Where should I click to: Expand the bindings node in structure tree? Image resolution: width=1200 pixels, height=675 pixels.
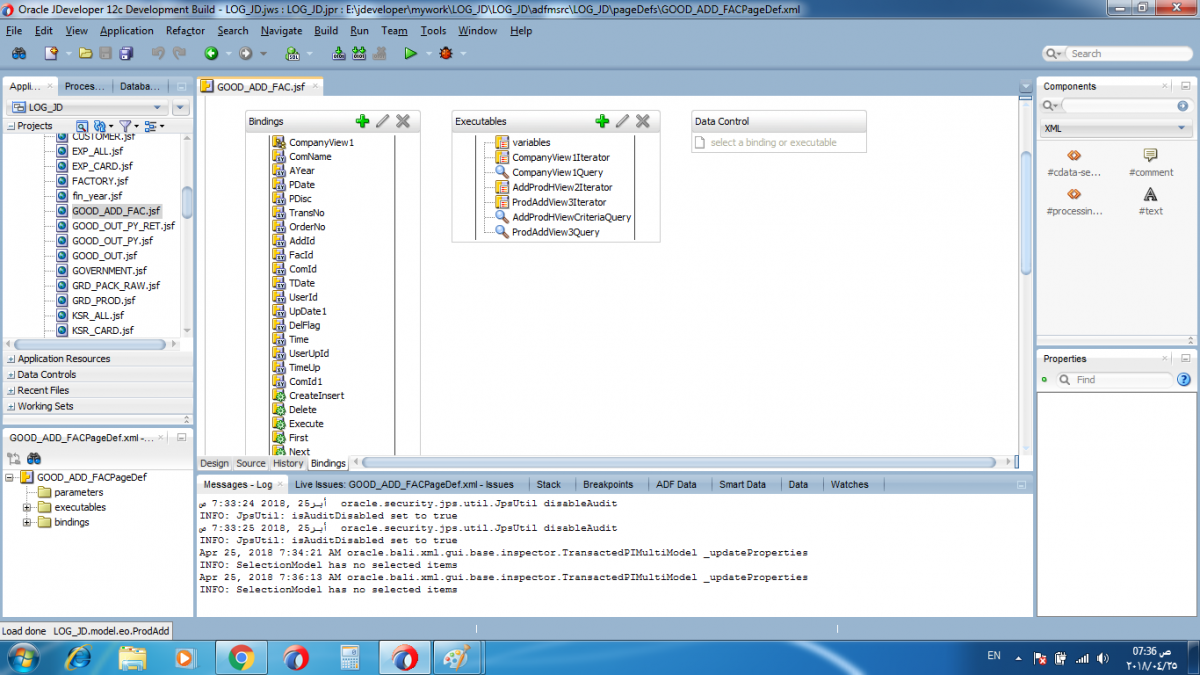click(27, 522)
